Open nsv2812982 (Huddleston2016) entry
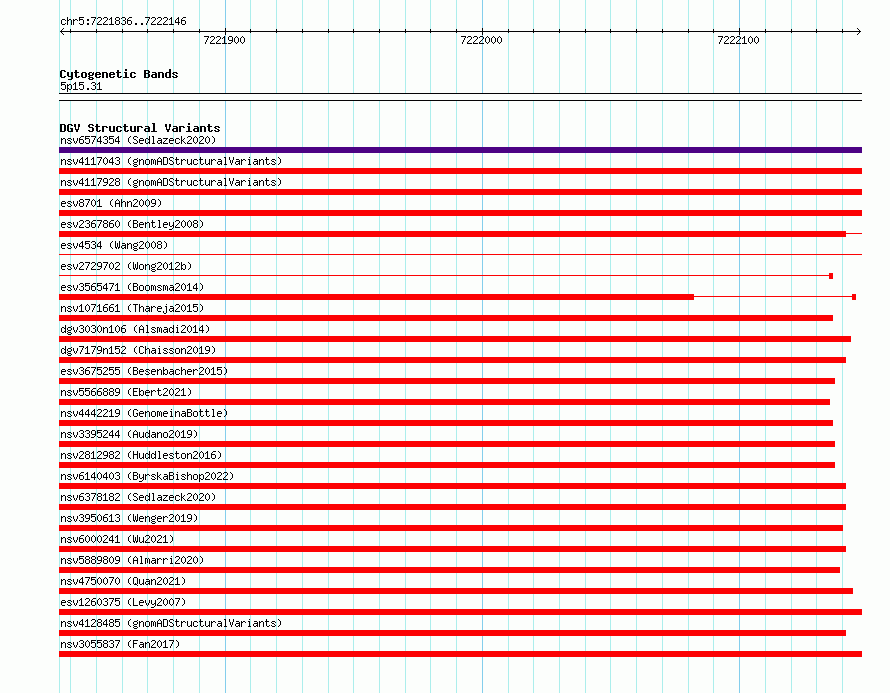 point(141,455)
